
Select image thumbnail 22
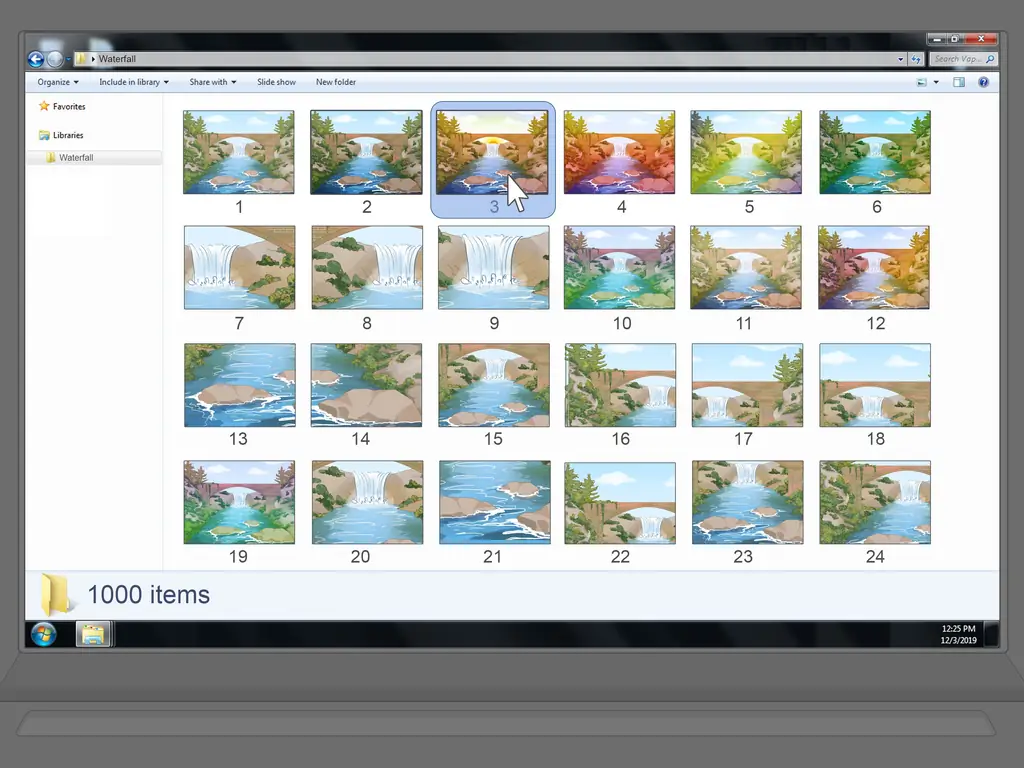coord(620,503)
